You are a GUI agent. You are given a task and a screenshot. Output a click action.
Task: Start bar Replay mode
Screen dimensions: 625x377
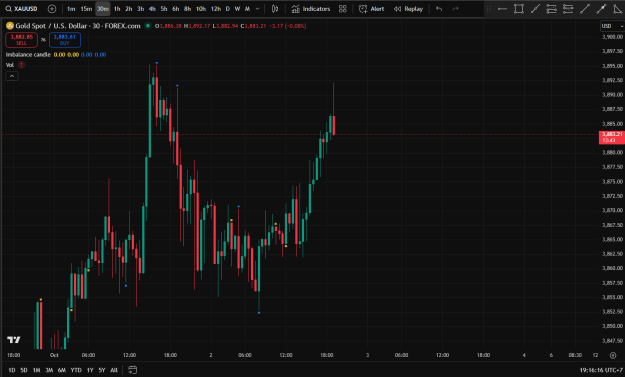(x=409, y=9)
